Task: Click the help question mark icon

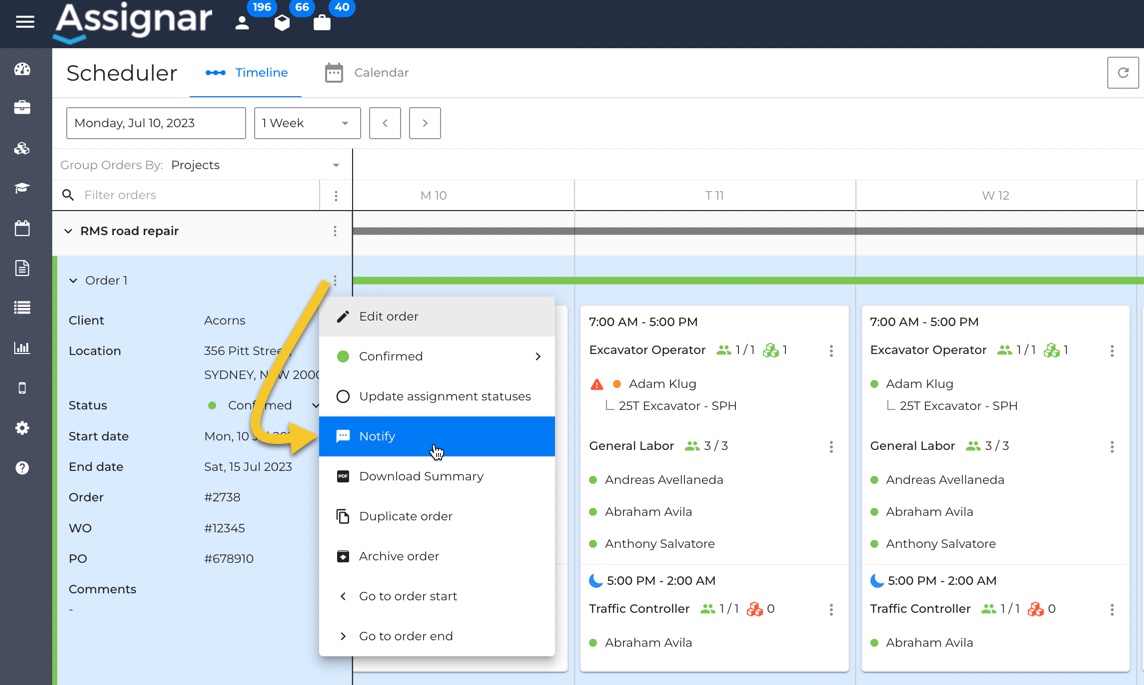Action: pyautogui.click(x=22, y=468)
